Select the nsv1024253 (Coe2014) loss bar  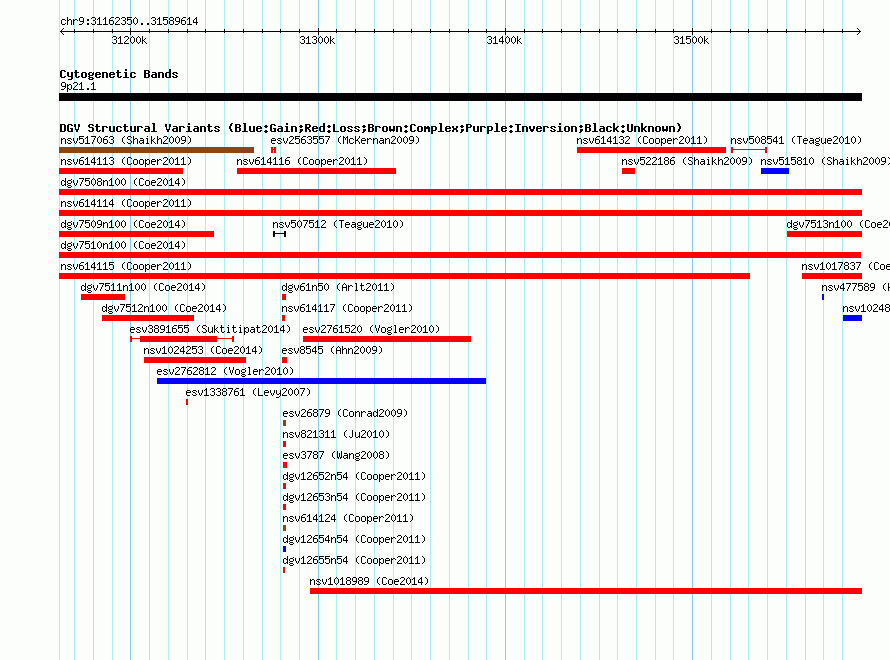195,360
